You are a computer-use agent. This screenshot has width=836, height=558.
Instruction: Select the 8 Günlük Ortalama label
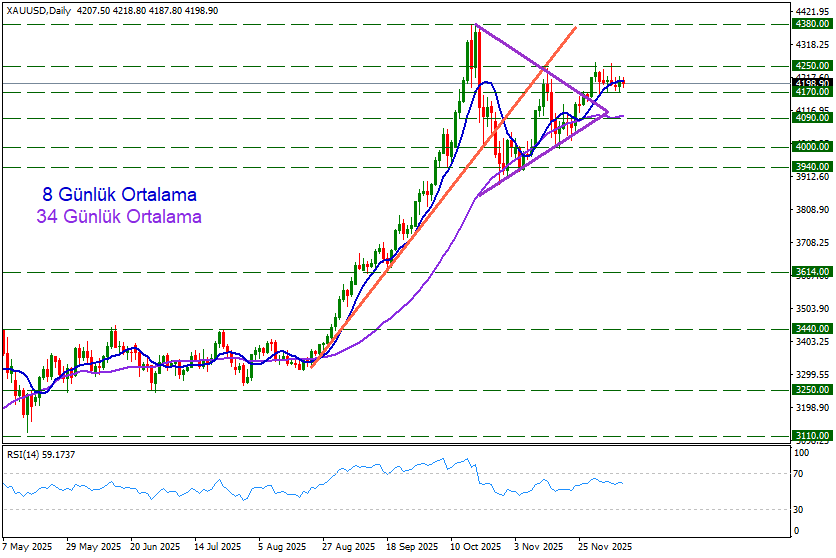click(119, 194)
